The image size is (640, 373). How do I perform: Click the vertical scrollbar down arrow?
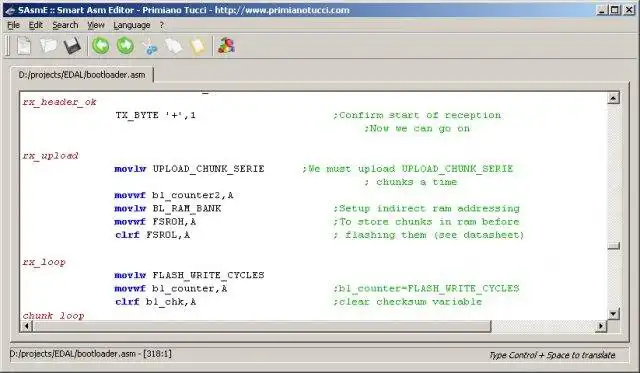tap(613, 313)
